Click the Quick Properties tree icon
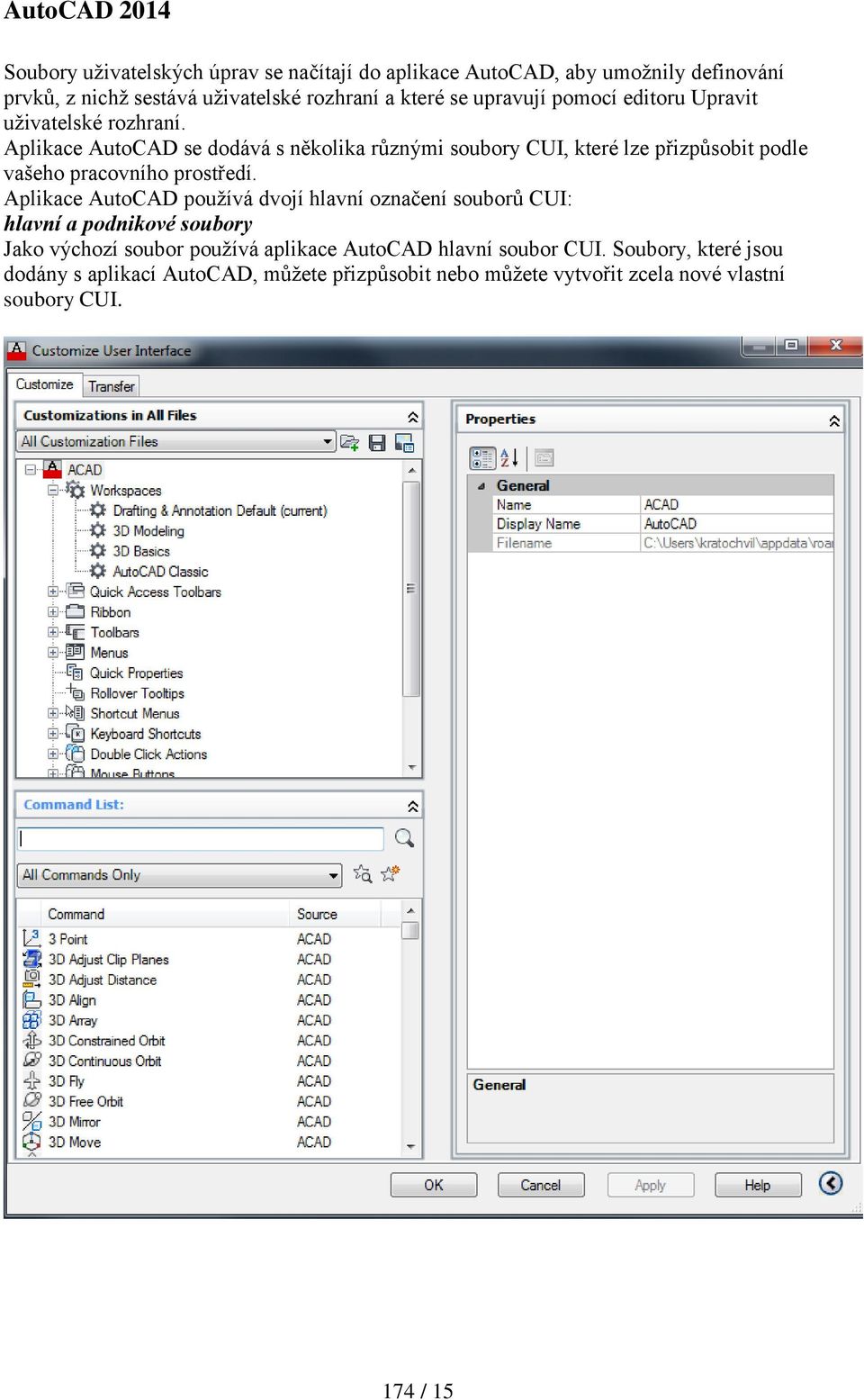Image resolution: width=864 pixels, height=1400 pixels. (76, 673)
